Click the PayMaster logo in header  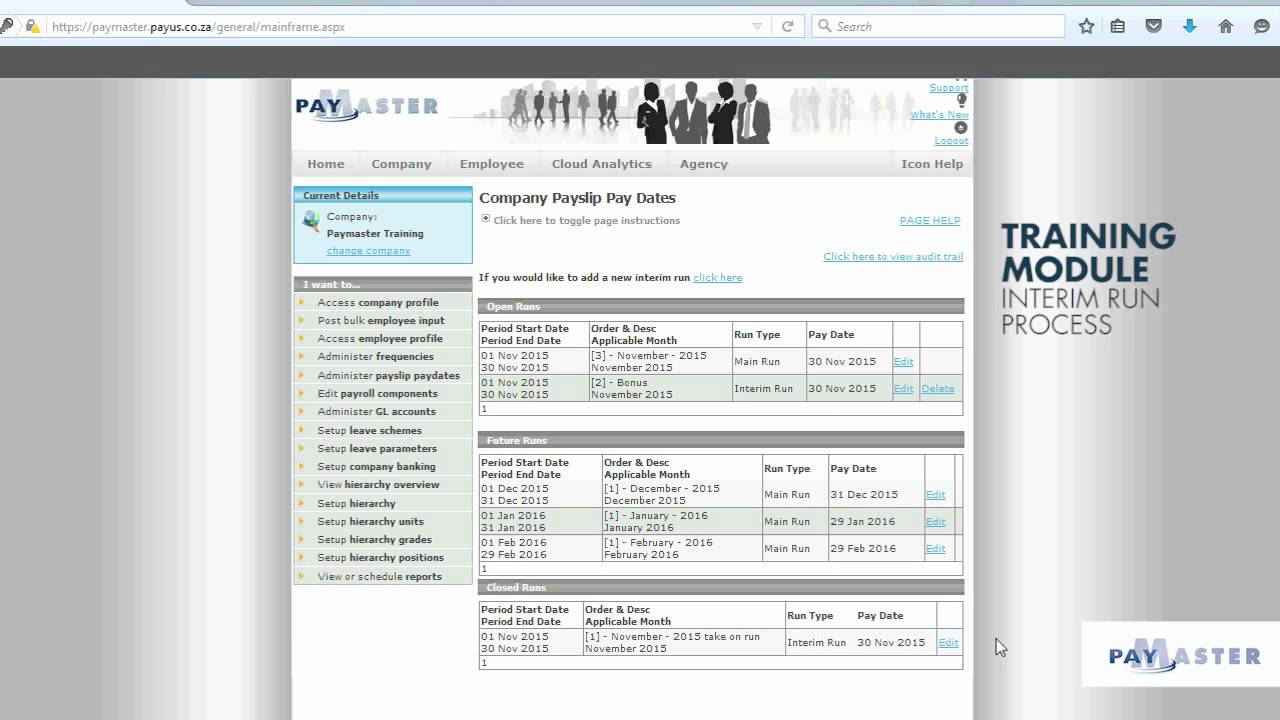point(367,106)
